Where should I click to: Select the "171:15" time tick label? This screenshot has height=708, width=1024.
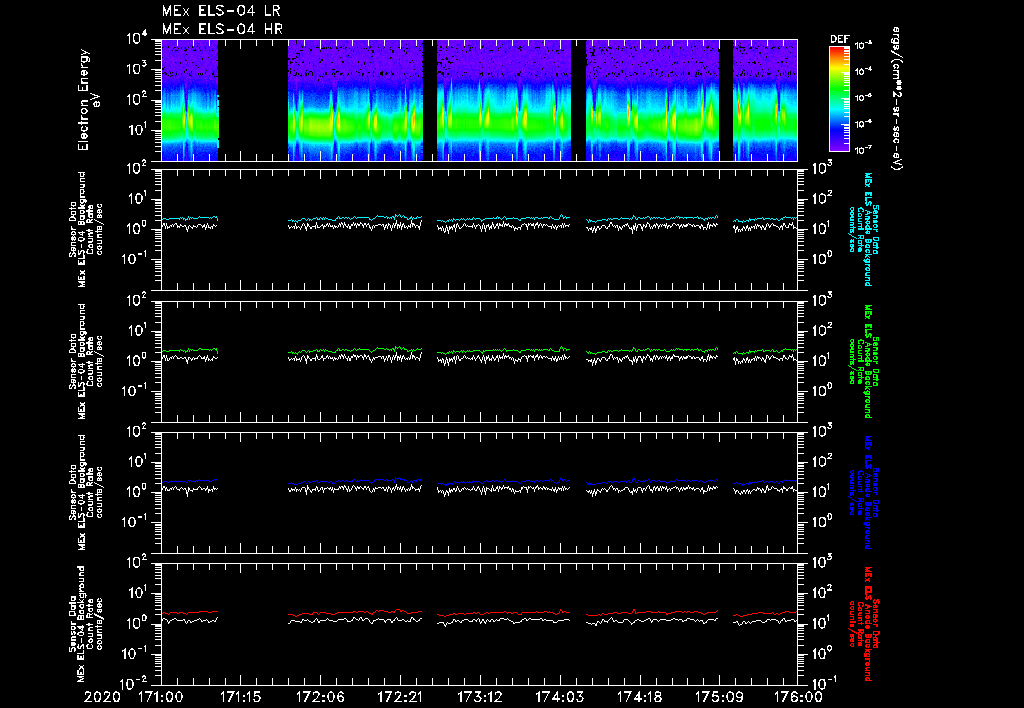point(240,697)
